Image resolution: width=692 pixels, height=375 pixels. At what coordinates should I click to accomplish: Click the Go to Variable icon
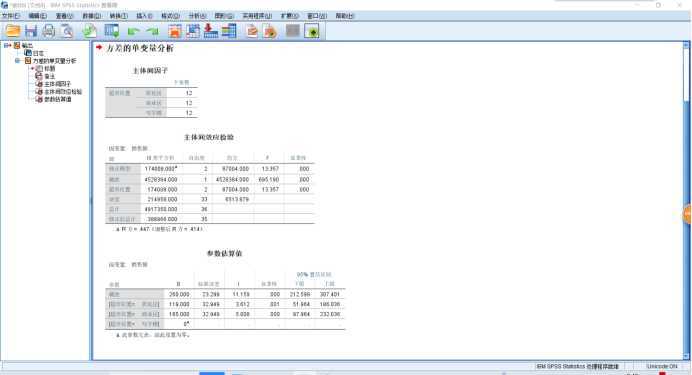[x=211, y=31]
